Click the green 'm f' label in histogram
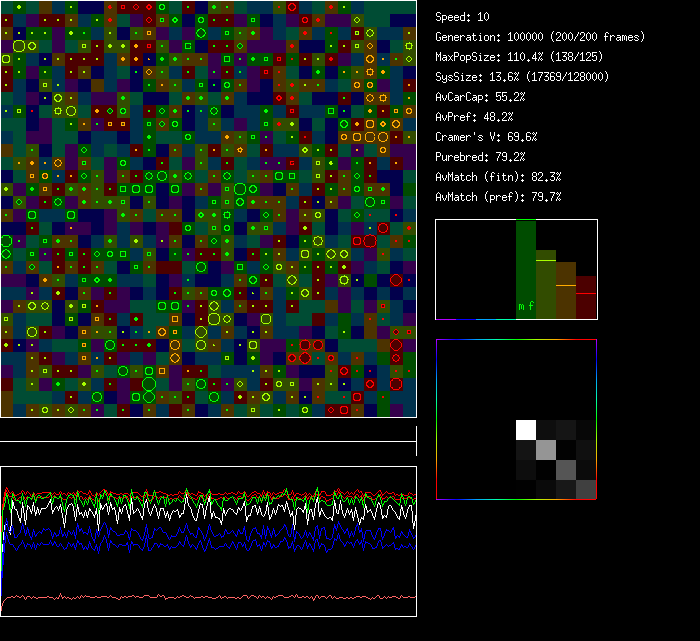 click(526, 306)
